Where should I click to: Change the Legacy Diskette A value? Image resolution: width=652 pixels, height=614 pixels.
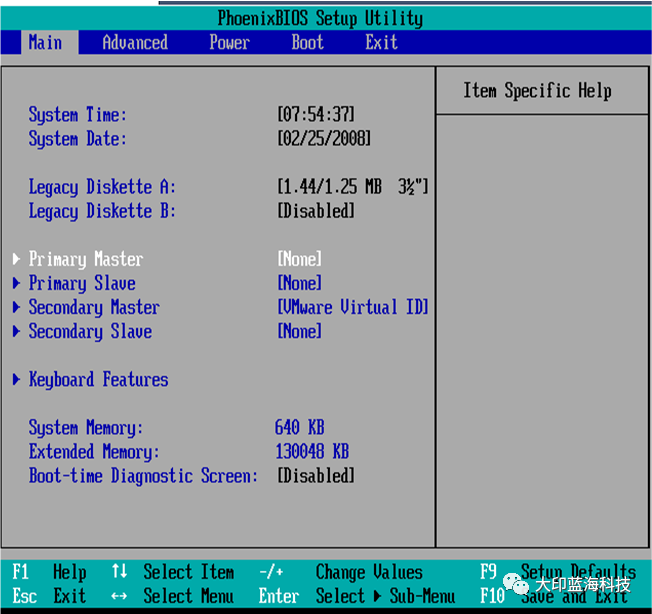click(353, 187)
